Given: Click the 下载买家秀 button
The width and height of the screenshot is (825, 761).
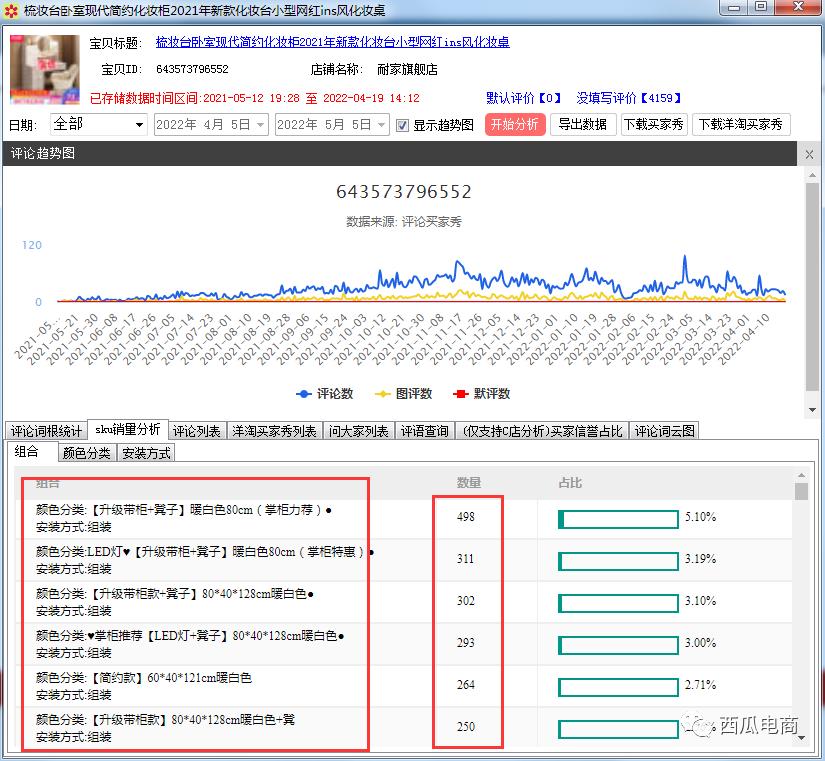Looking at the screenshot, I should (653, 125).
